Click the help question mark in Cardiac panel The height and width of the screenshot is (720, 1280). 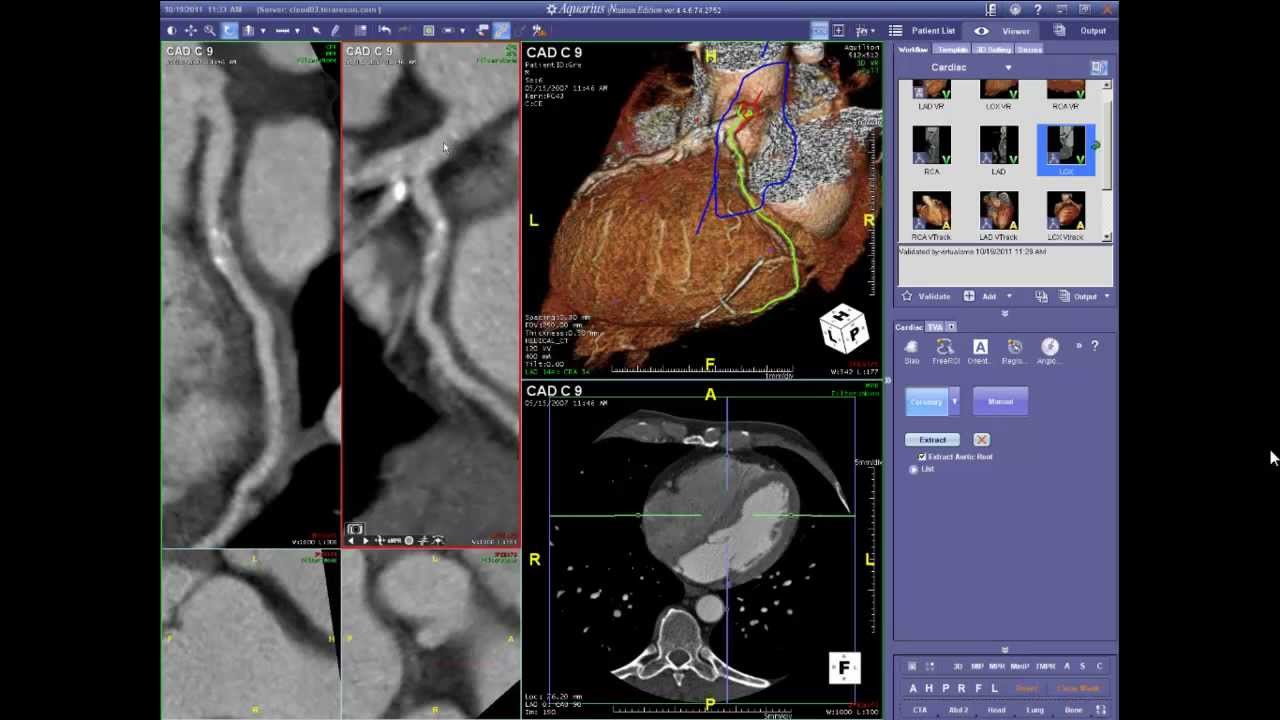click(x=1095, y=346)
